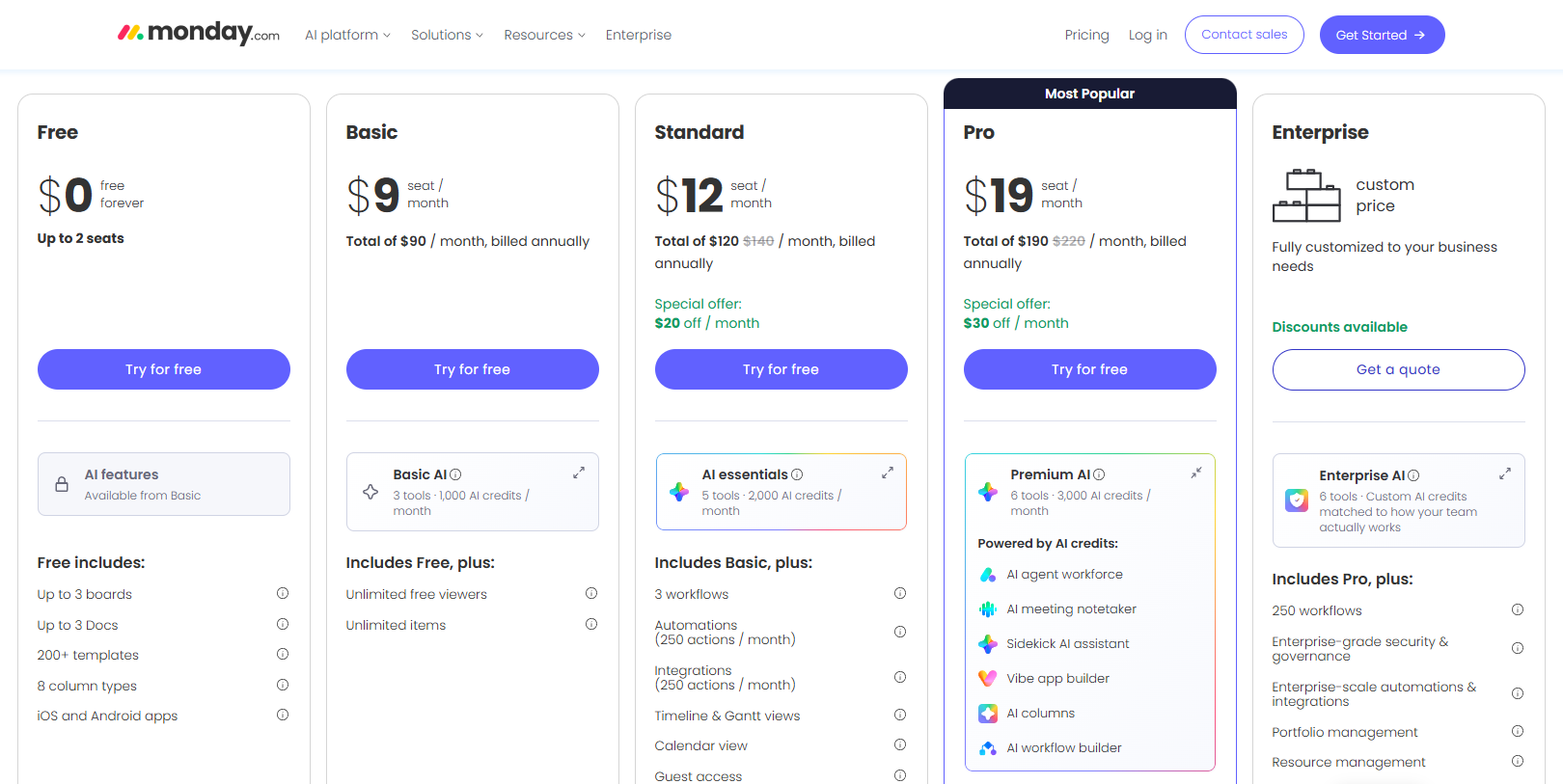Click the Get Started button
The image size is (1563, 784).
pyautogui.click(x=1383, y=35)
